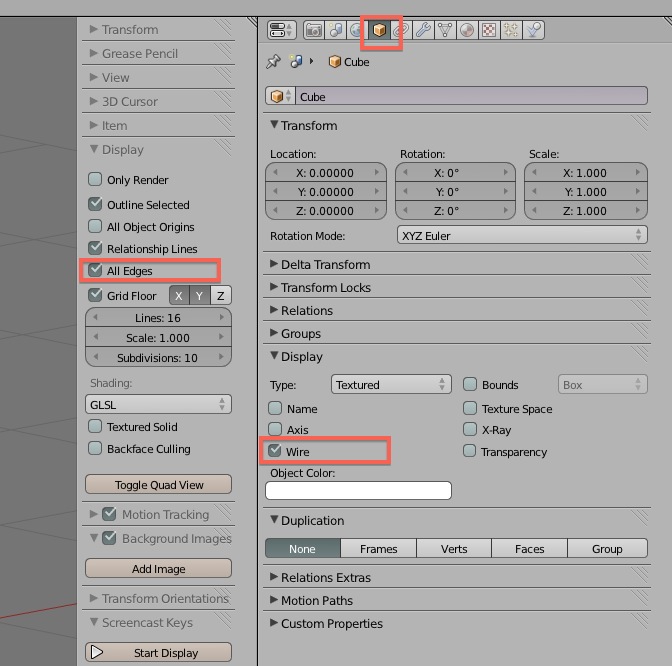The image size is (672, 666).
Task: Open Object Data mesh triangle icon
Action: (445, 30)
